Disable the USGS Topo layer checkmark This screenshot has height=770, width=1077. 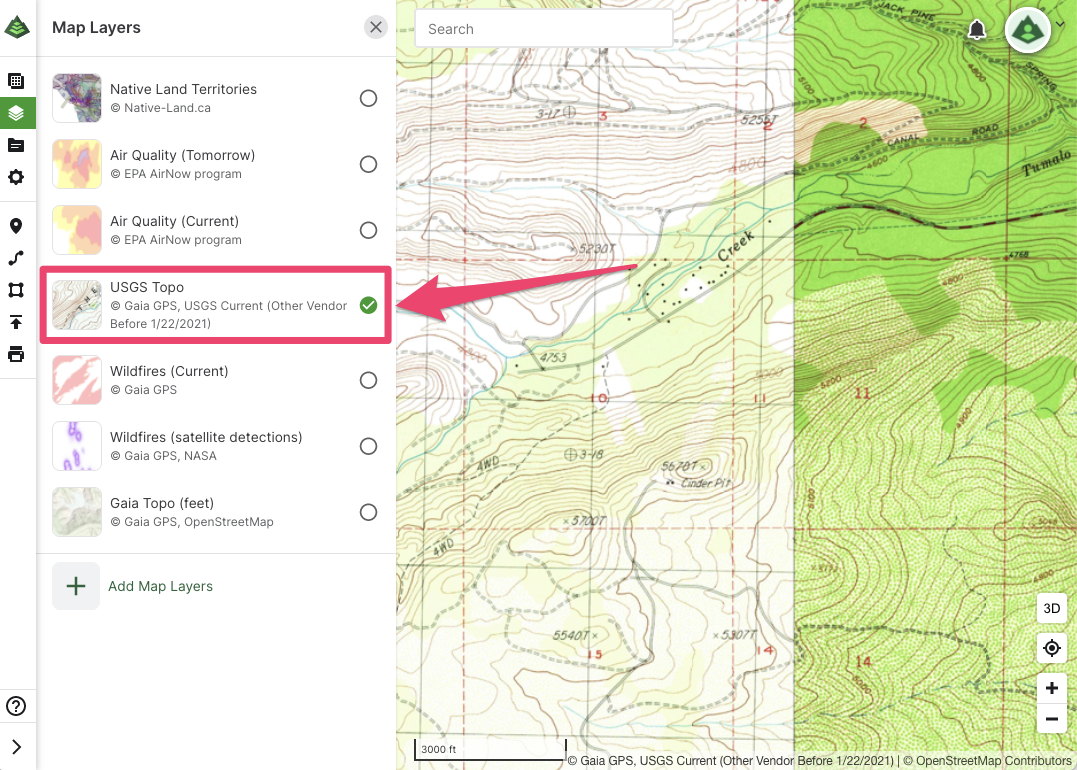[368, 305]
